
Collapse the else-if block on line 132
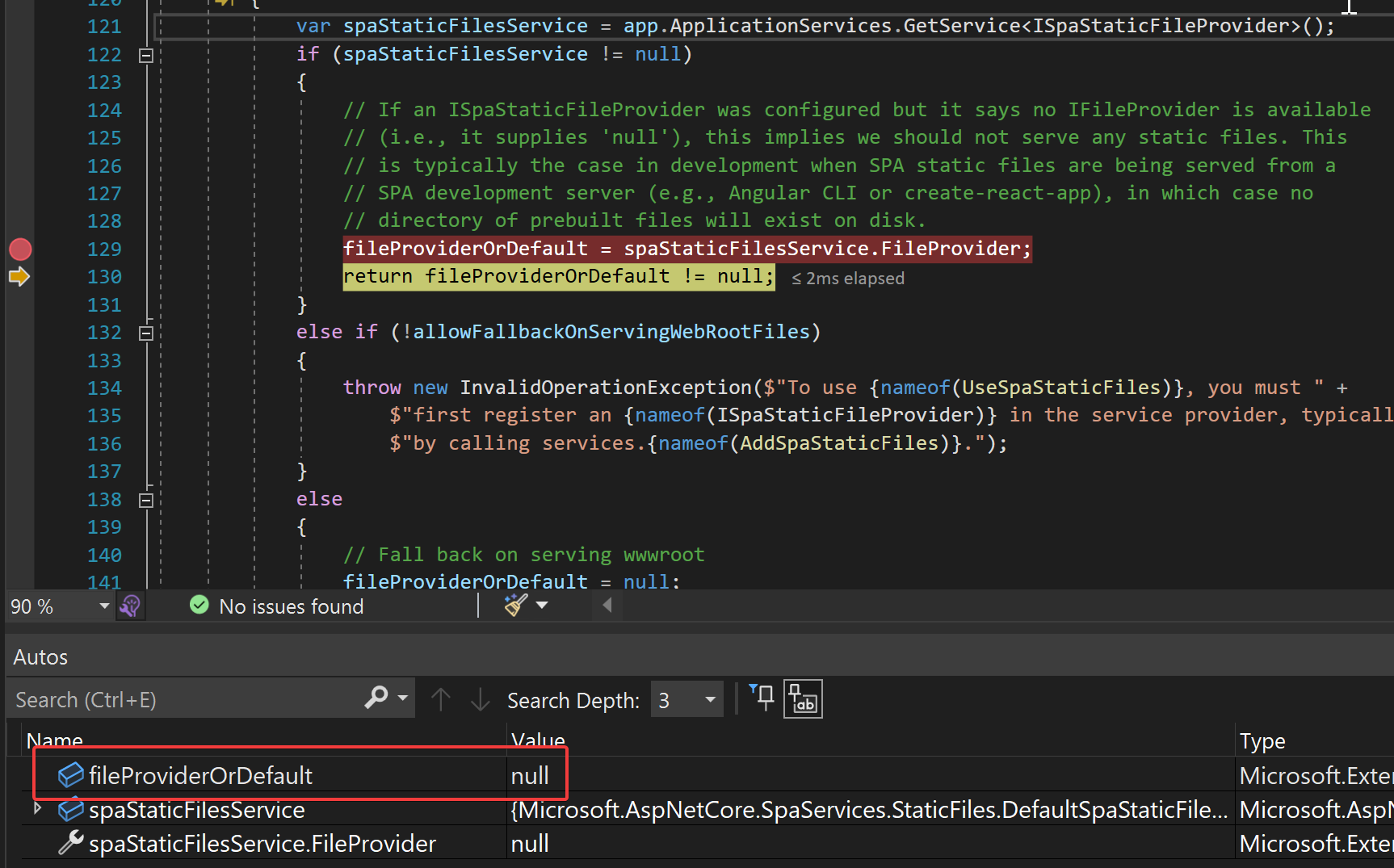pos(146,333)
